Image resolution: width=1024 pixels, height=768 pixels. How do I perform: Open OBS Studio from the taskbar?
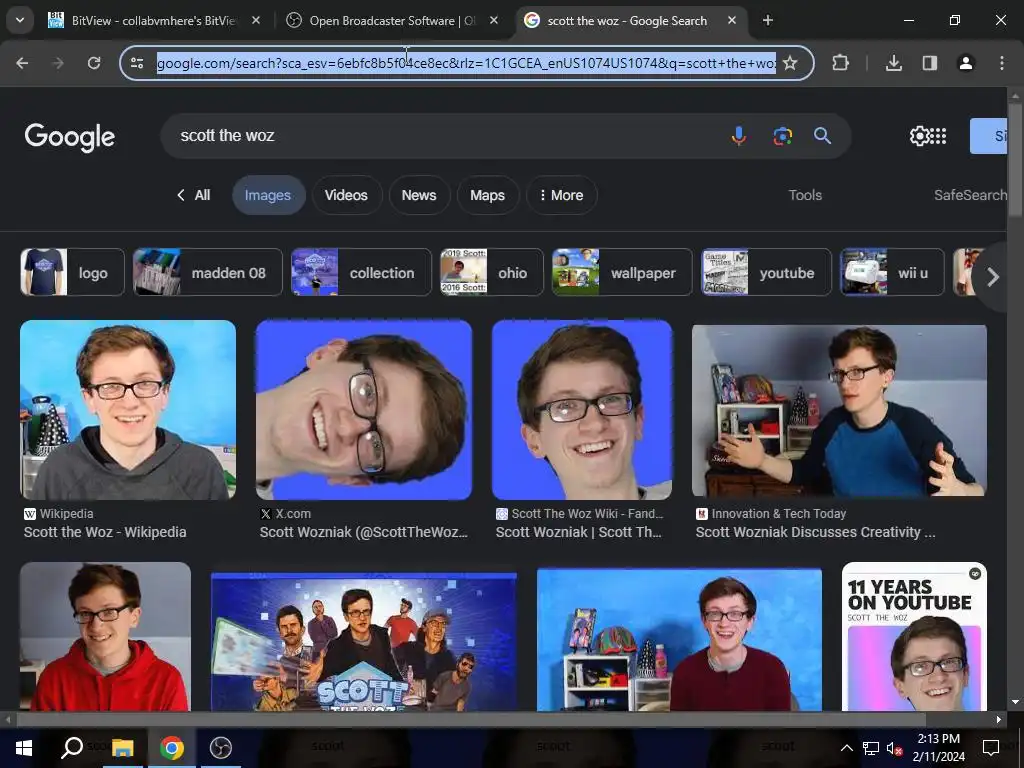tap(221, 748)
